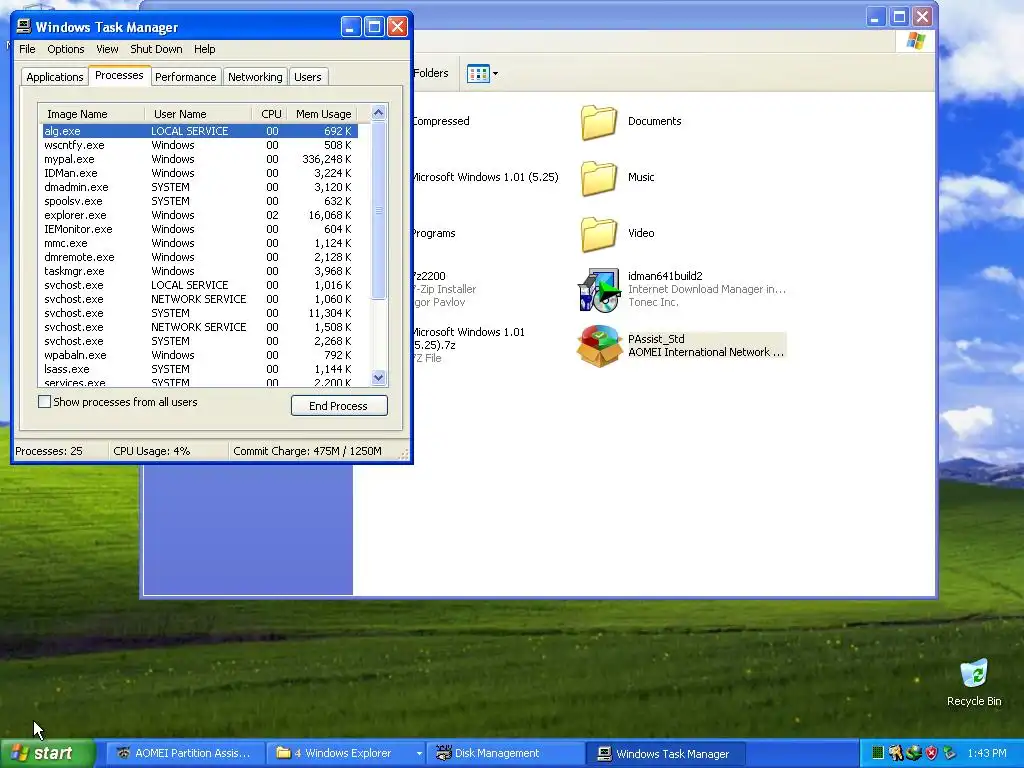The height and width of the screenshot is (768, 1024).
Task: Open the Options menu in Task Manager
Action: [65, 49]
